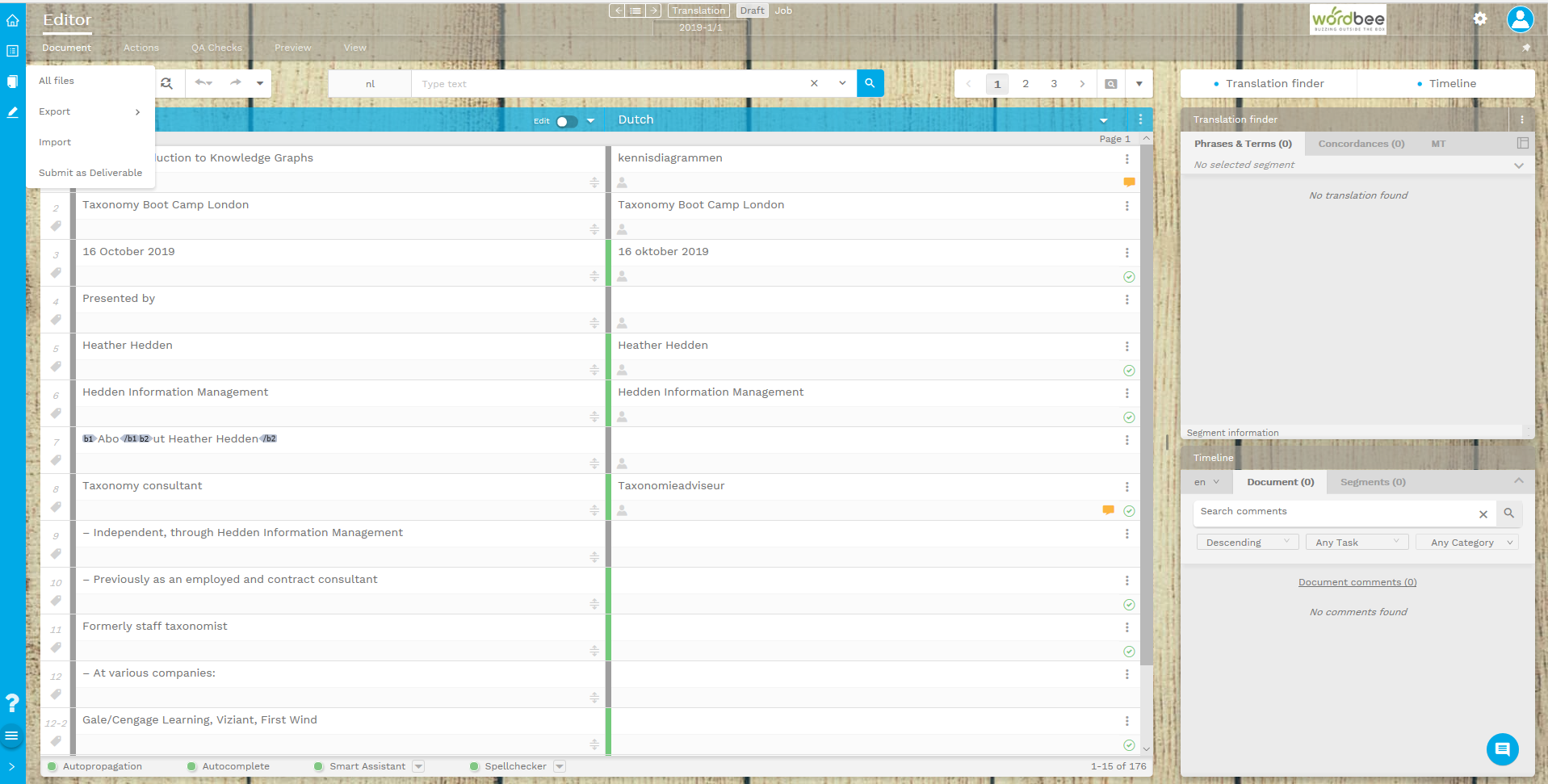Image resolution: width=1548 pixels, height=784 pixels.
Task: Toggle the Edit switch
Action: pyautogui.click(x=566, y=121)
